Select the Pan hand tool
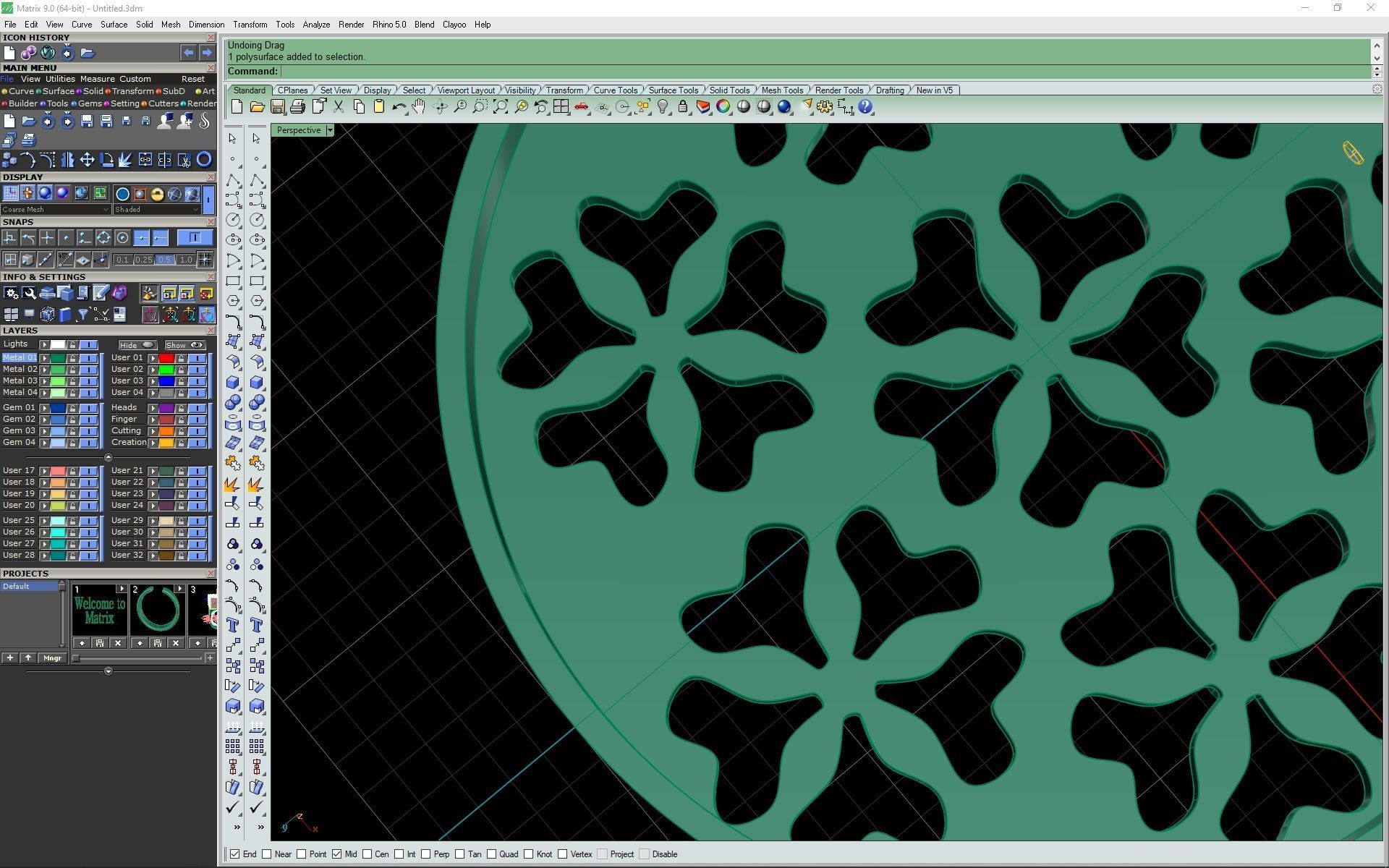Screen dimensions: 1389x868 point(419,107)
